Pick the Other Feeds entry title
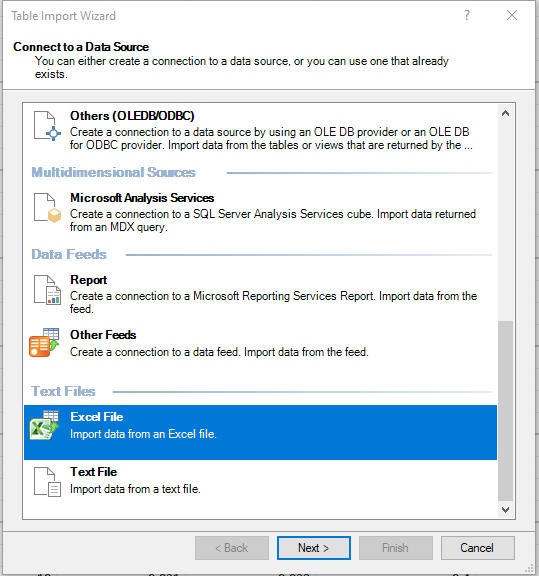This screenshot has width=539, height=576. click(x=103, y=335)
